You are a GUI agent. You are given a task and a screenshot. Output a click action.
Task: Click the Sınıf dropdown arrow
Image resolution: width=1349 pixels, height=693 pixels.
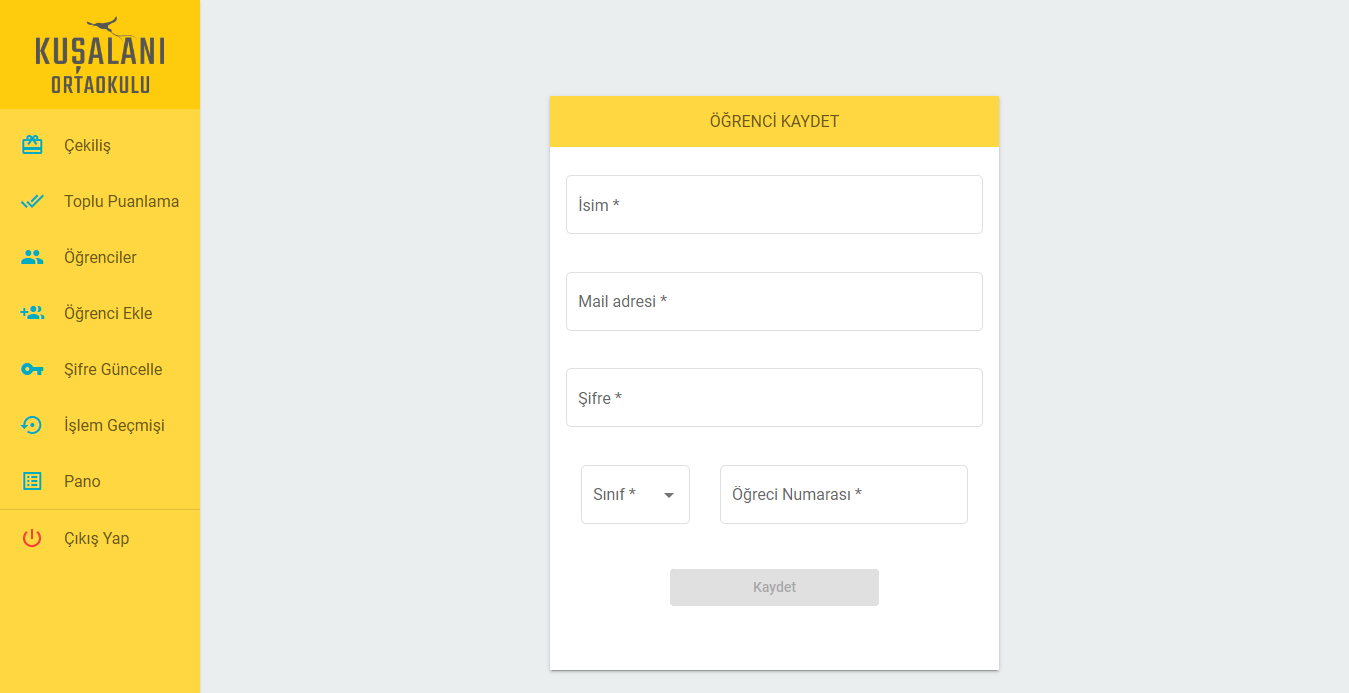pyautogui.click(x=669, y=495)
